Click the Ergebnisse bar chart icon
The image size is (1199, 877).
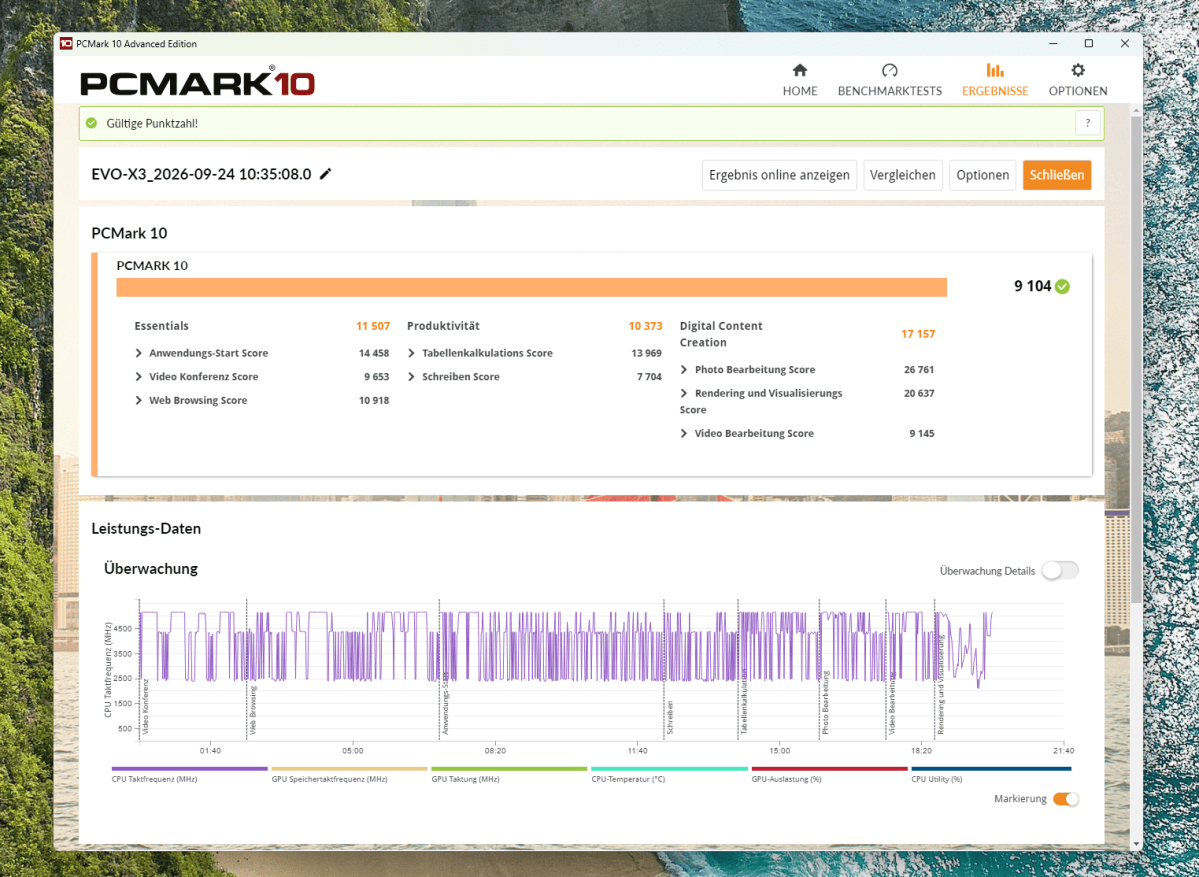(x=995, y=70)
